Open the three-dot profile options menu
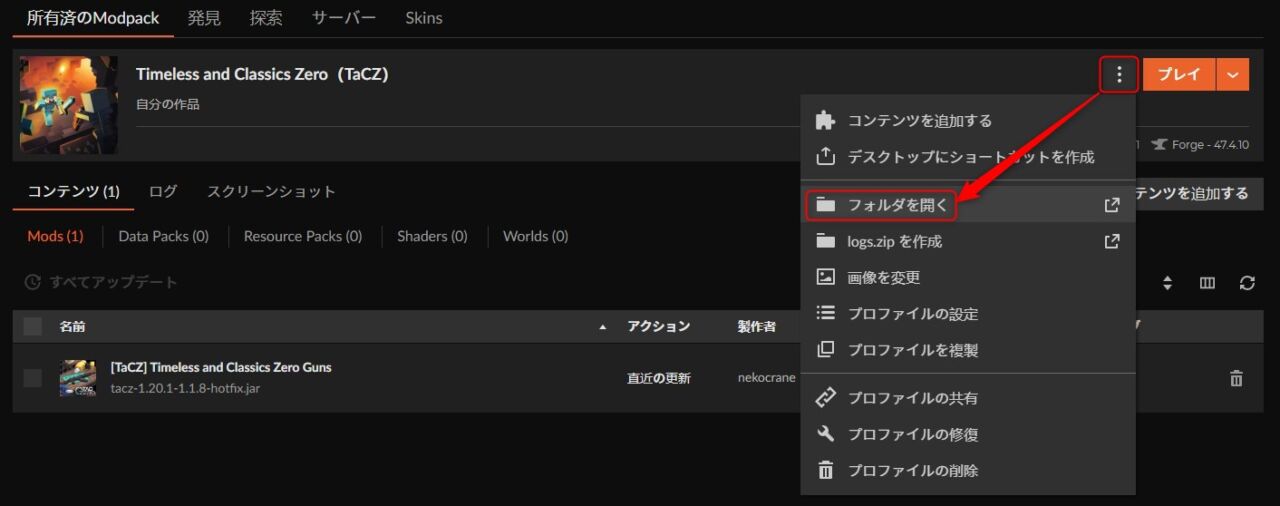This screenshot has width=1280, height=506. pyautogui.click(x=1119, y=75)
